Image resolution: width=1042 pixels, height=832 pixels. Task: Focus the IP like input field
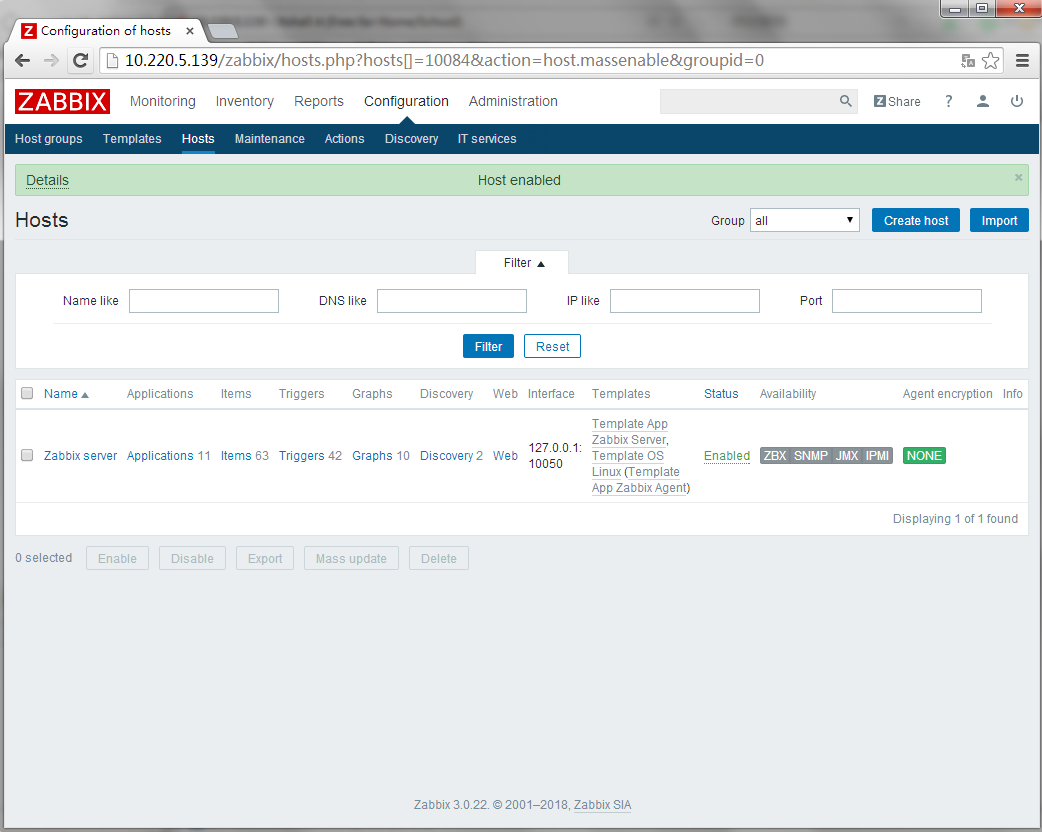coord(685,300)
